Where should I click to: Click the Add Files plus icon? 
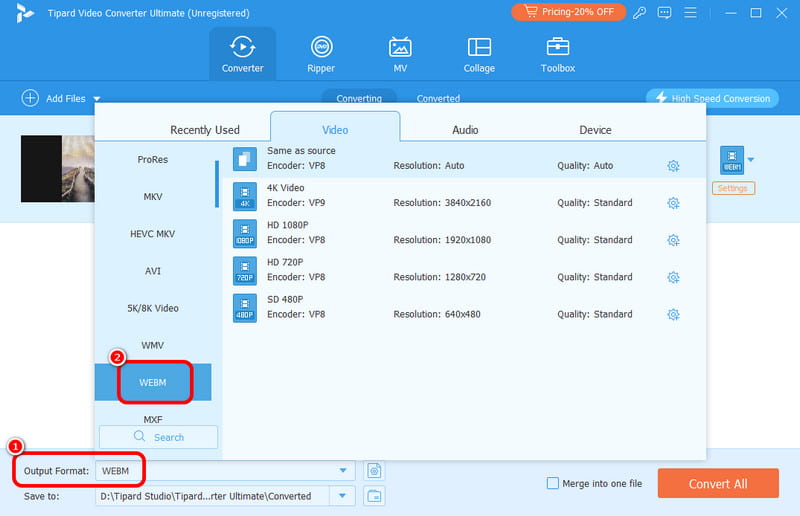tap(30, 98)
